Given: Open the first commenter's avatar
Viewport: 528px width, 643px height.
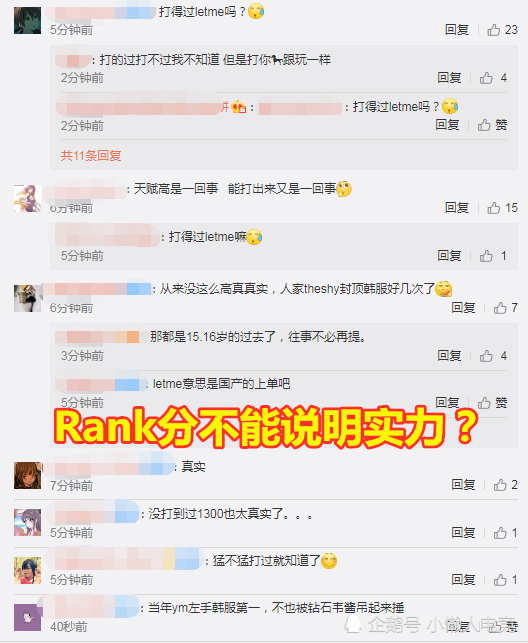Looking at the screenshot, I should point(27,21).
